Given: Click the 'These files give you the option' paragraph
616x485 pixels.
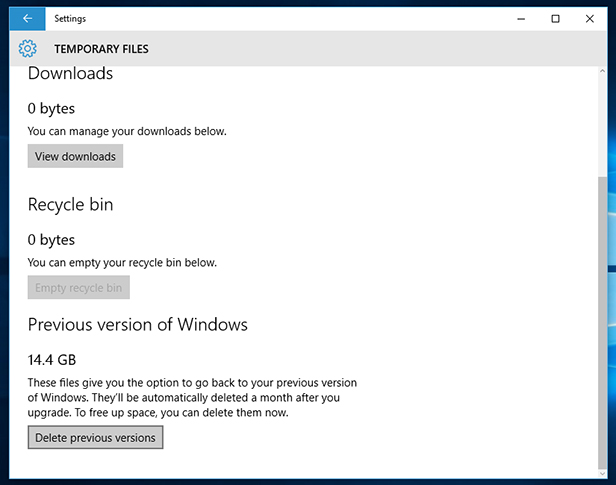Looking at the screenshot, I should click(192, 397).
